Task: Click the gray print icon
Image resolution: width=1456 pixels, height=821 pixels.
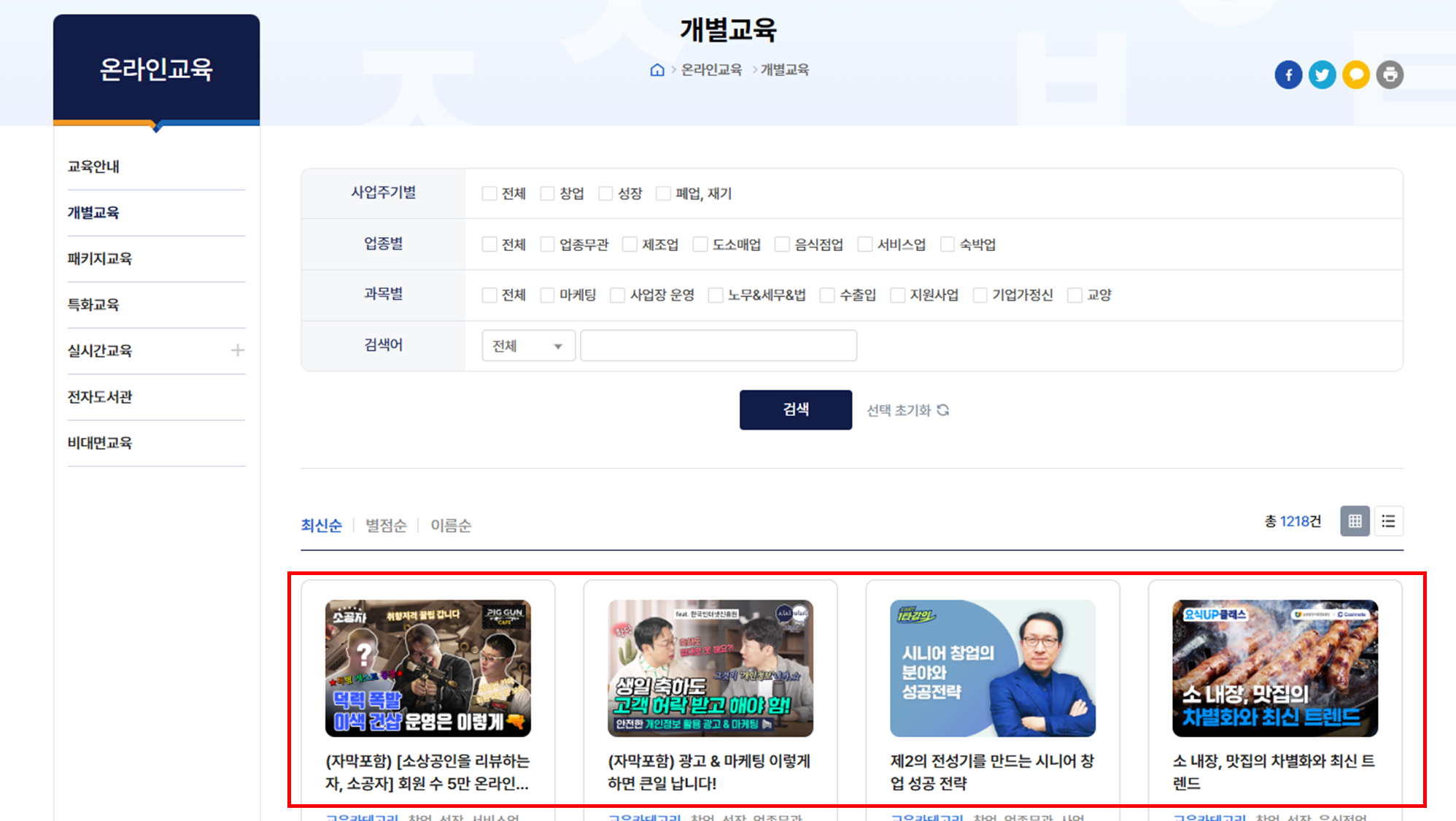Action: point(1390,74)
